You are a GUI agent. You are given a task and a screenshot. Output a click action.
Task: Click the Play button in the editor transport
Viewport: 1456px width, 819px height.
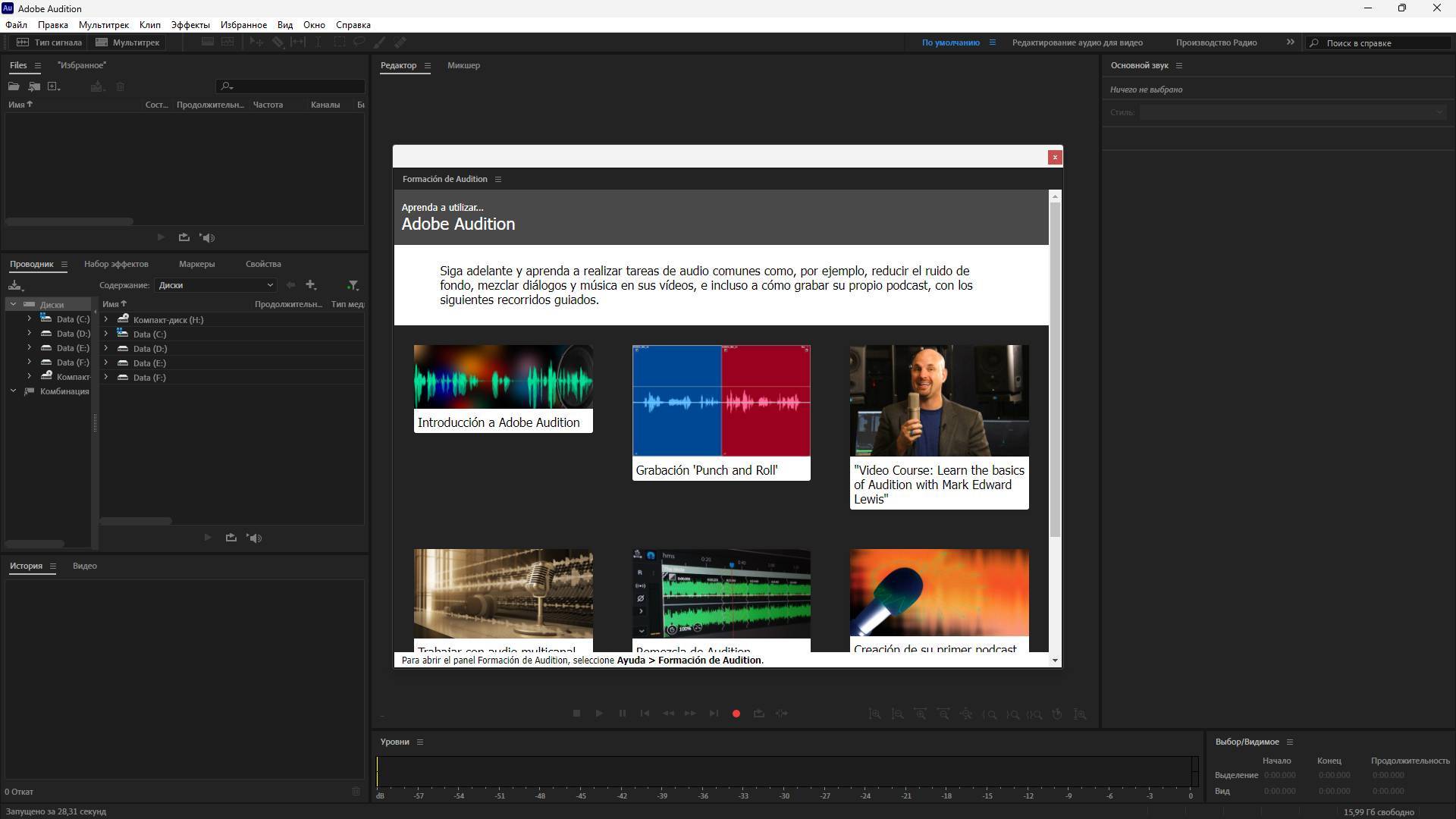coord(599,714)
